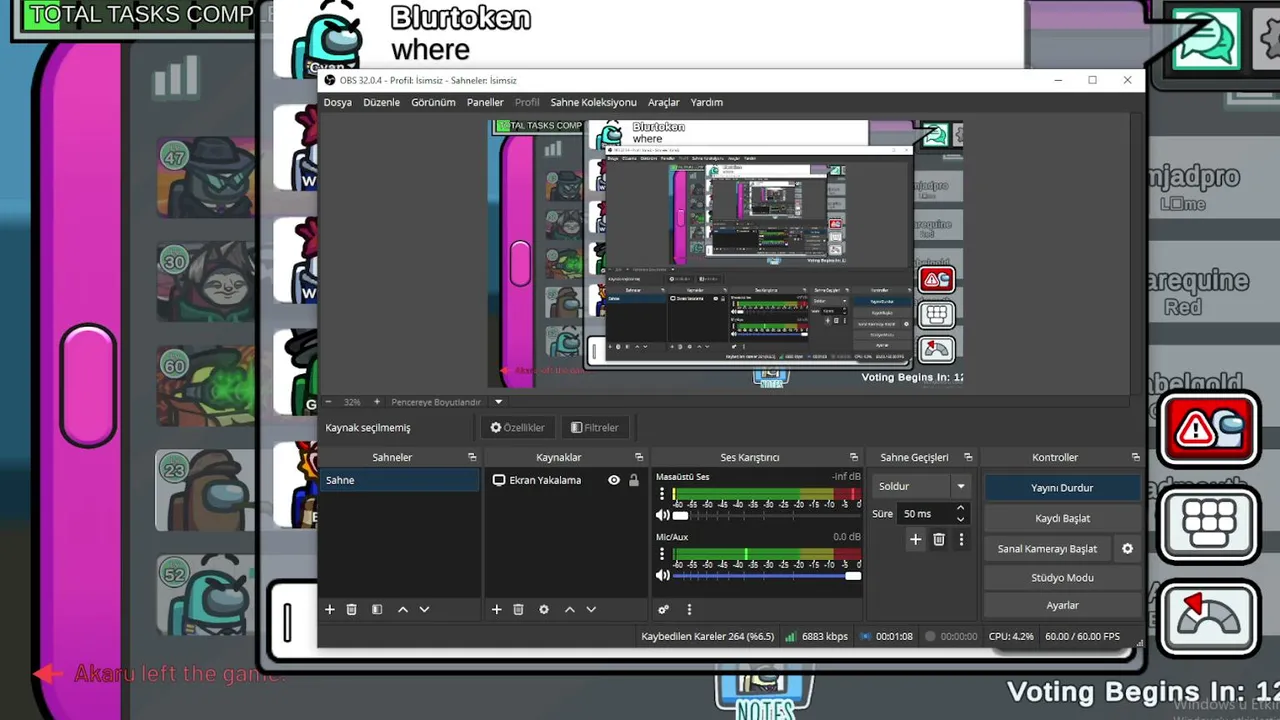Zoom out the preview with minus icon
Screen dimensions: 1280x720
[328, 402]
